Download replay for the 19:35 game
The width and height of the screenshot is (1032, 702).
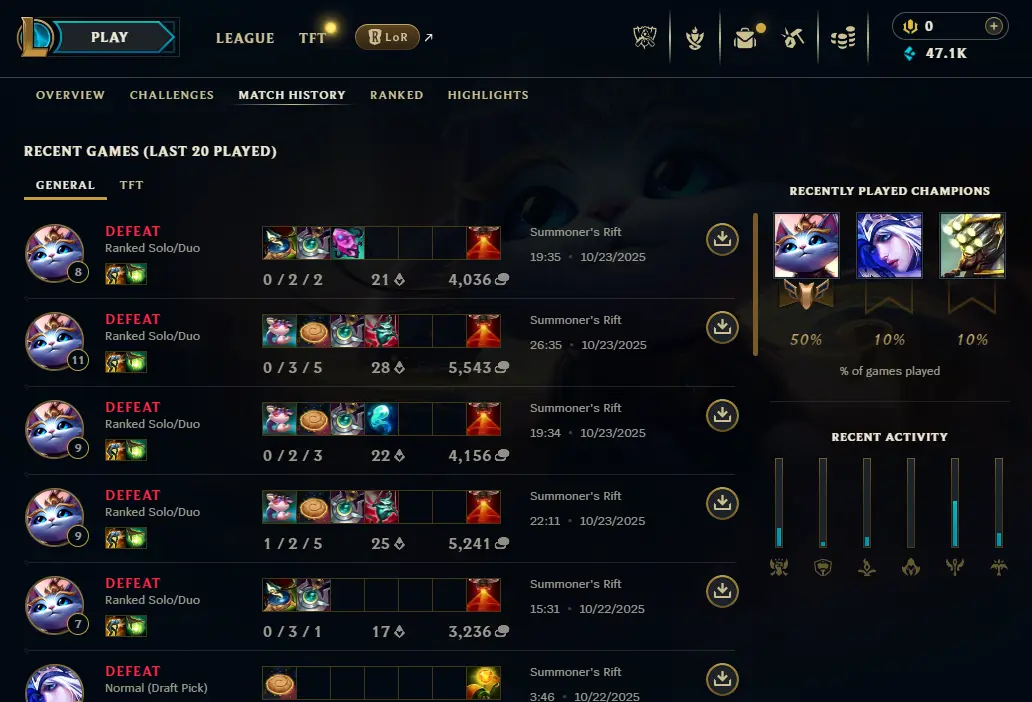(722, 239)
